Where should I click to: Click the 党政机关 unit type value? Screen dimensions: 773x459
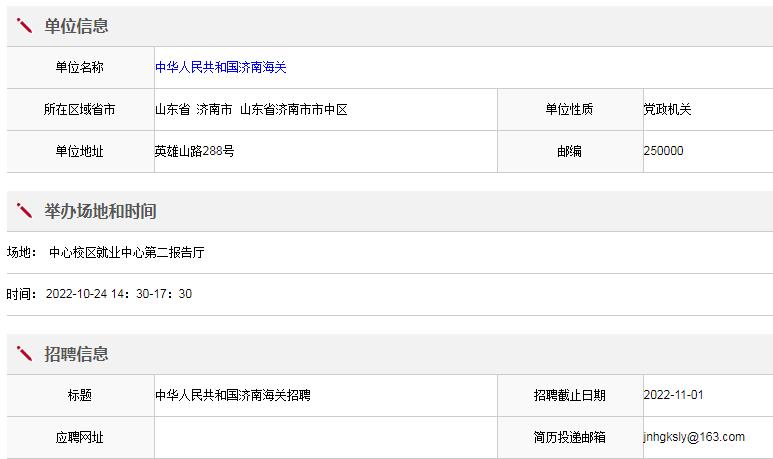(x=667, y=109)
